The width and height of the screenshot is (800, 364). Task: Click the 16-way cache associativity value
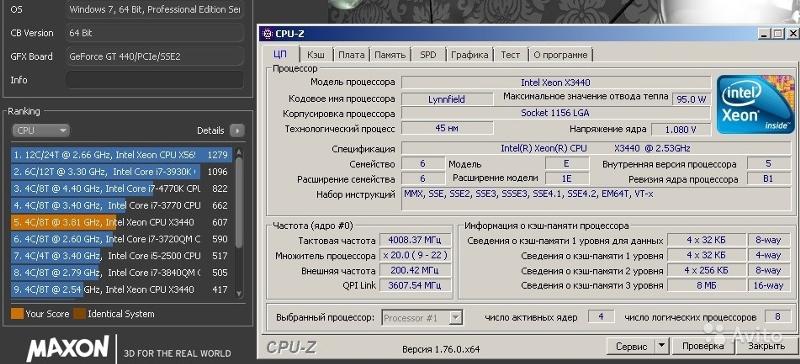pos(768,285)
